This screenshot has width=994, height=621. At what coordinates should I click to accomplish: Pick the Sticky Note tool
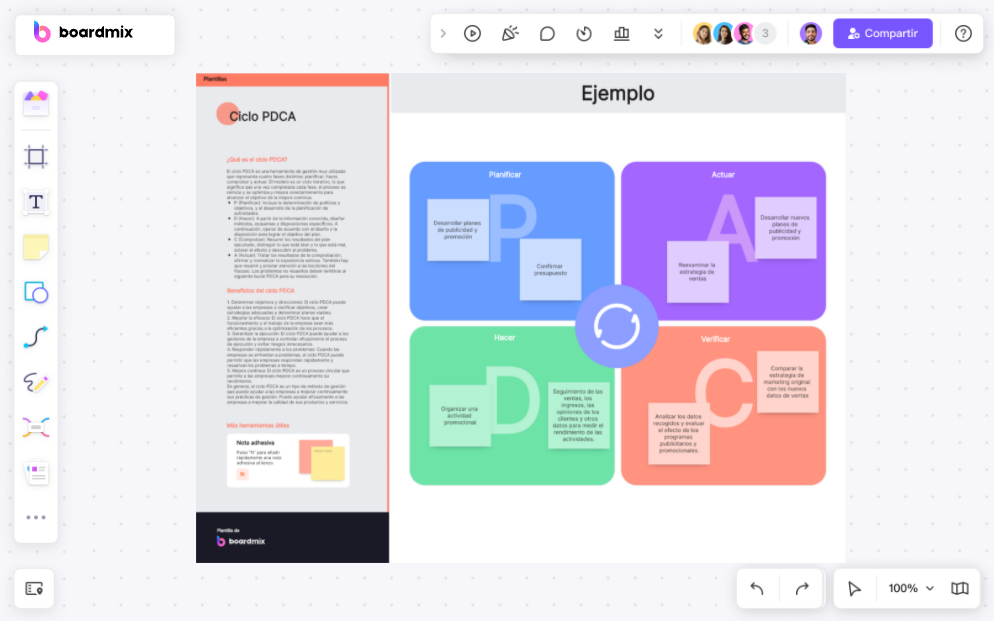[36, 247]
